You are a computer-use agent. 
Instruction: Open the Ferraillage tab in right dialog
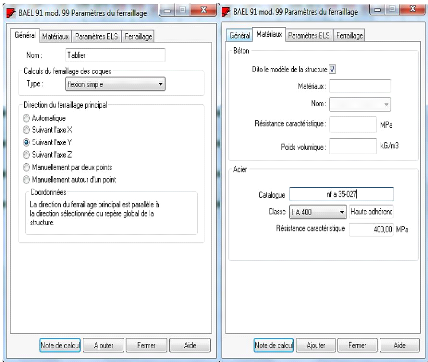[349, 35]
